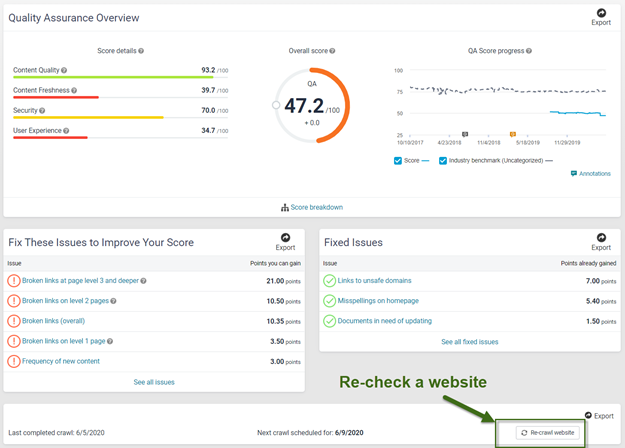Click the Score breakdown hierarchy icon
The height and width of the screenshot is (448, 625).
coord(285,208)
